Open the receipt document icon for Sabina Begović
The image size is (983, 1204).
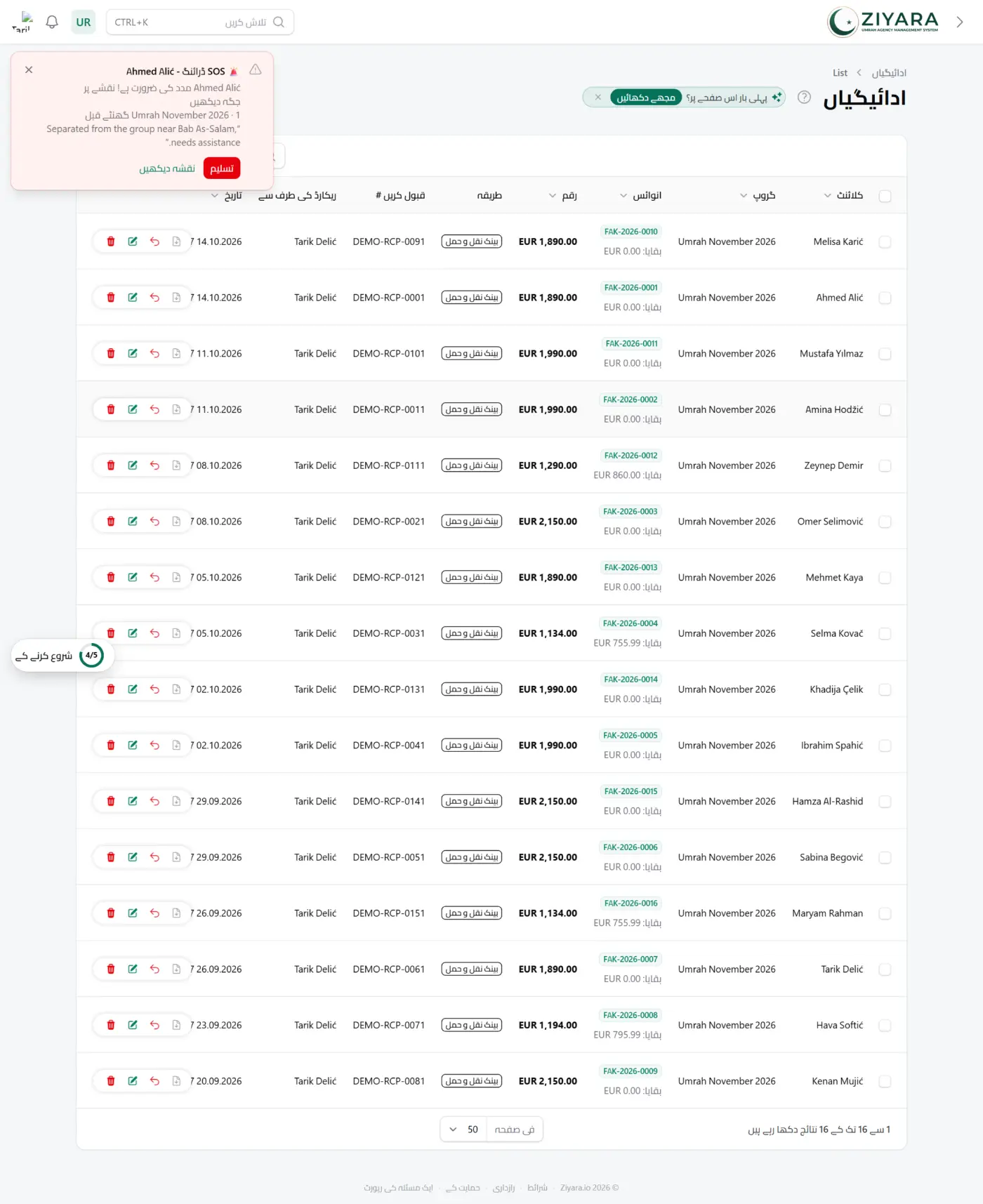pyautogui.click(x=176, y=857)
